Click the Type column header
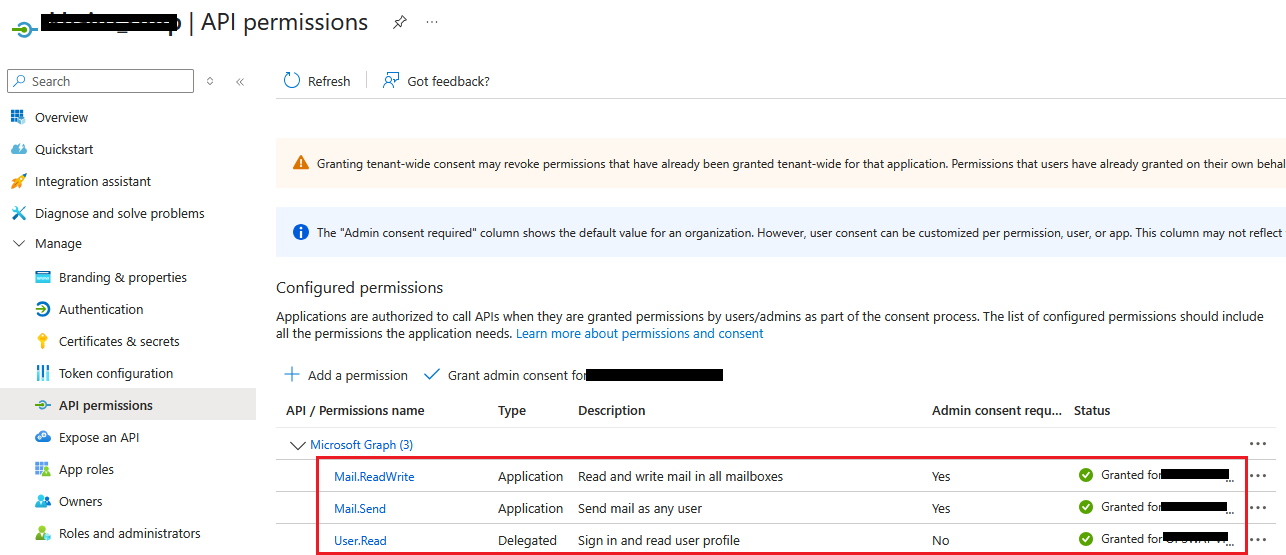Image resolution: width=1286 pixels, height=555 pixels. tap(512, 411)
